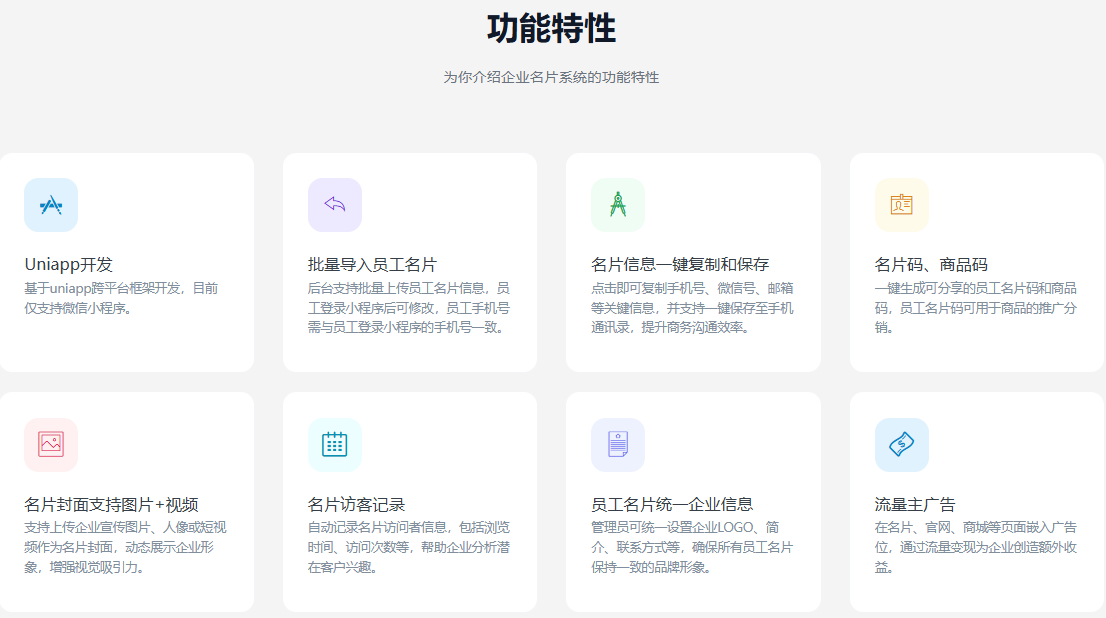Click the compass icon above 名片信息一键复制和保存
Screen dimensions: 1106x618
point(618,205)
